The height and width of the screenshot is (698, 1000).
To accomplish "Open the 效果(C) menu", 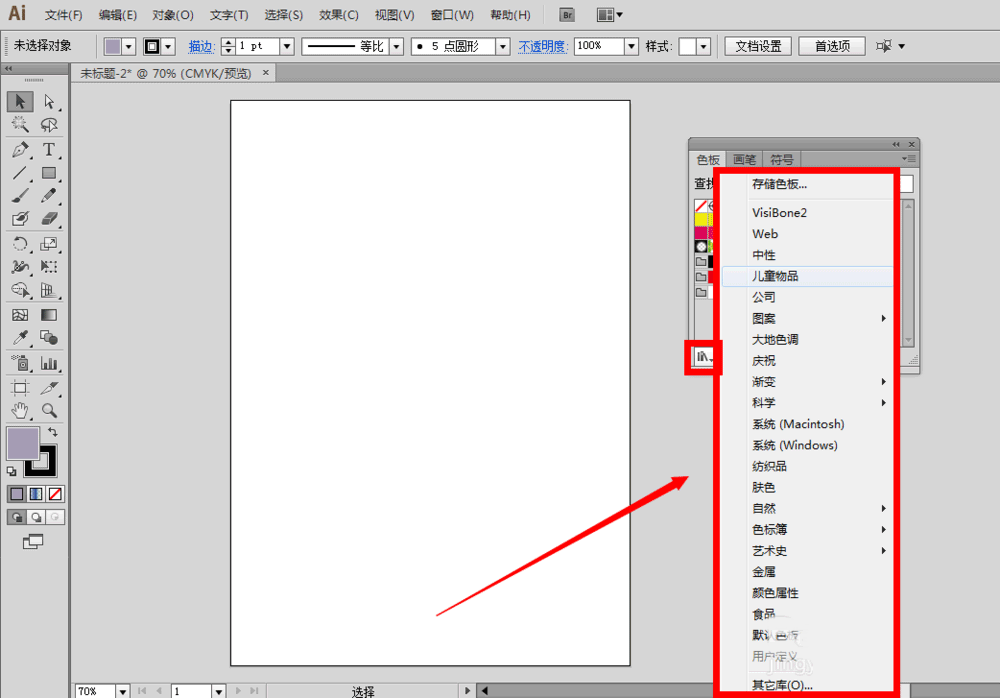I will click(x=339, y=15).
